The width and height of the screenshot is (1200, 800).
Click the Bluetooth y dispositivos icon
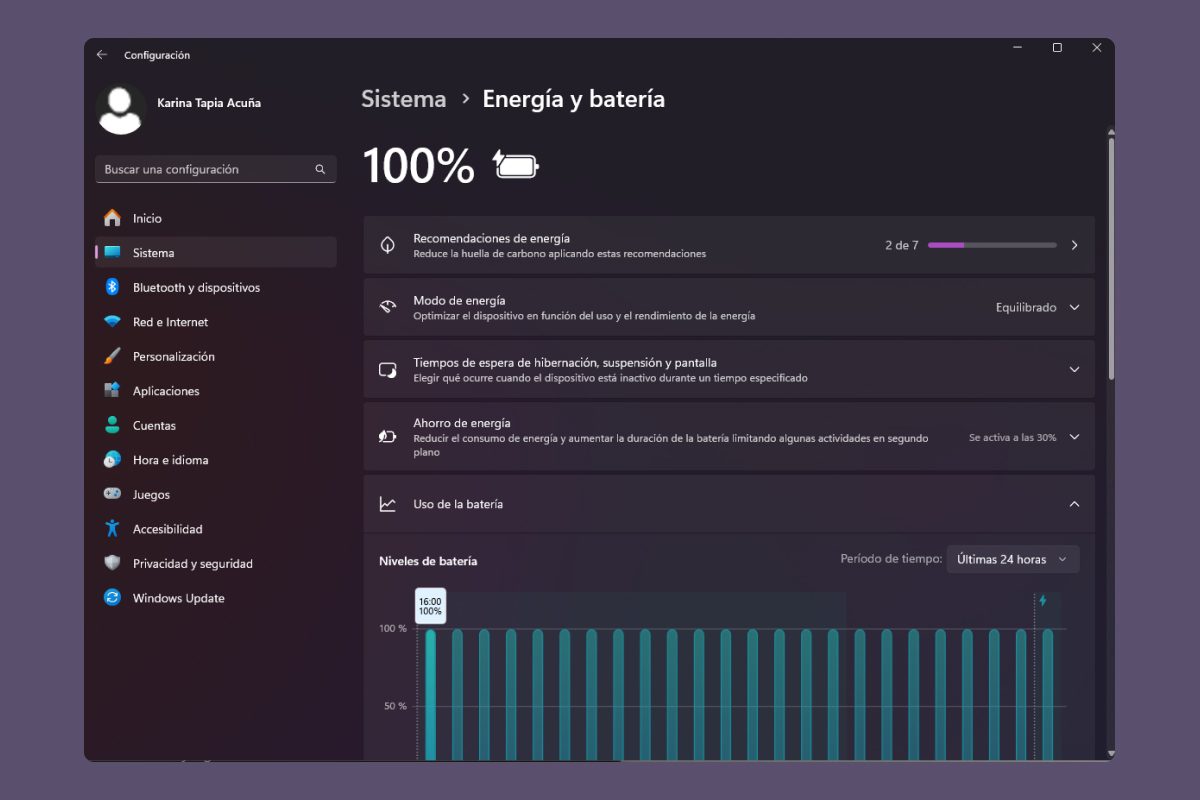point(112,287)
